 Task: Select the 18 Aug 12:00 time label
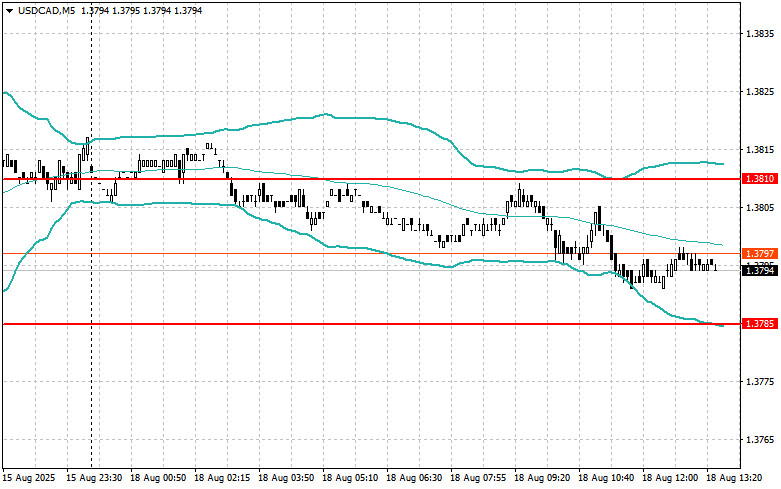[670, 478]
